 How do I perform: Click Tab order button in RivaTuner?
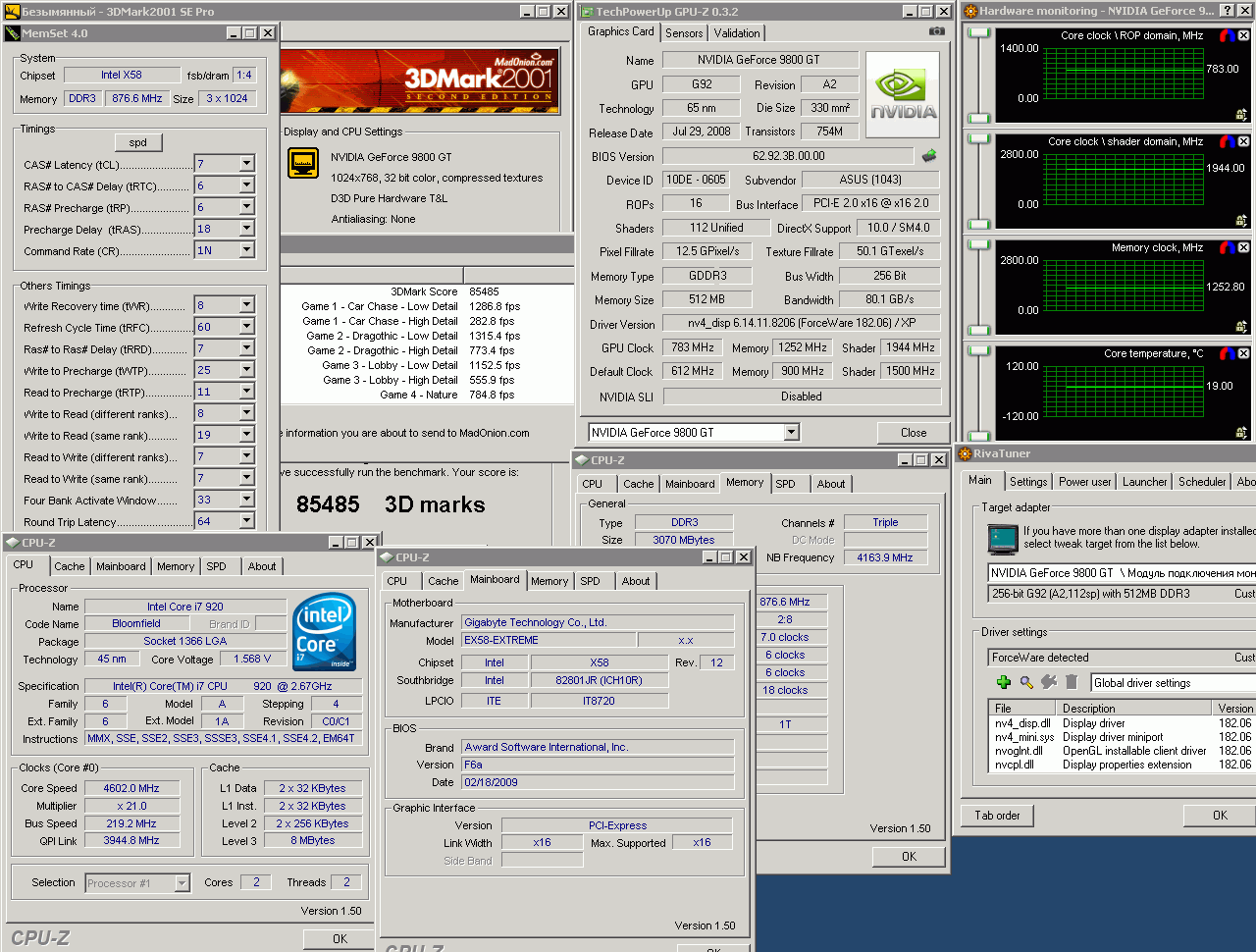[x=997, y=816]
